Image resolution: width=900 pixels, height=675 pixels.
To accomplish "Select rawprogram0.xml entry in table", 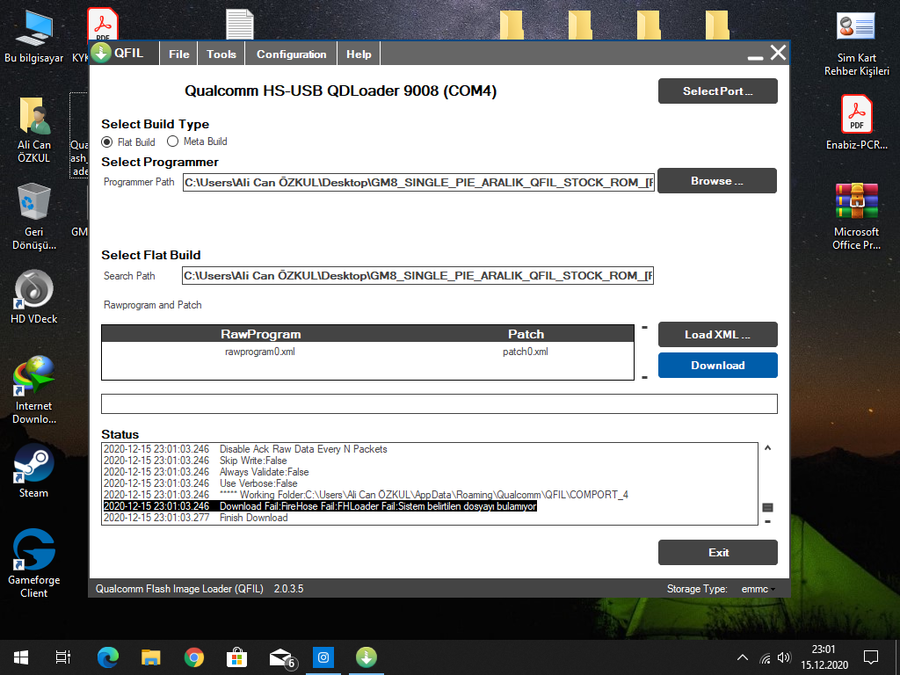I will tap(260, 351).
